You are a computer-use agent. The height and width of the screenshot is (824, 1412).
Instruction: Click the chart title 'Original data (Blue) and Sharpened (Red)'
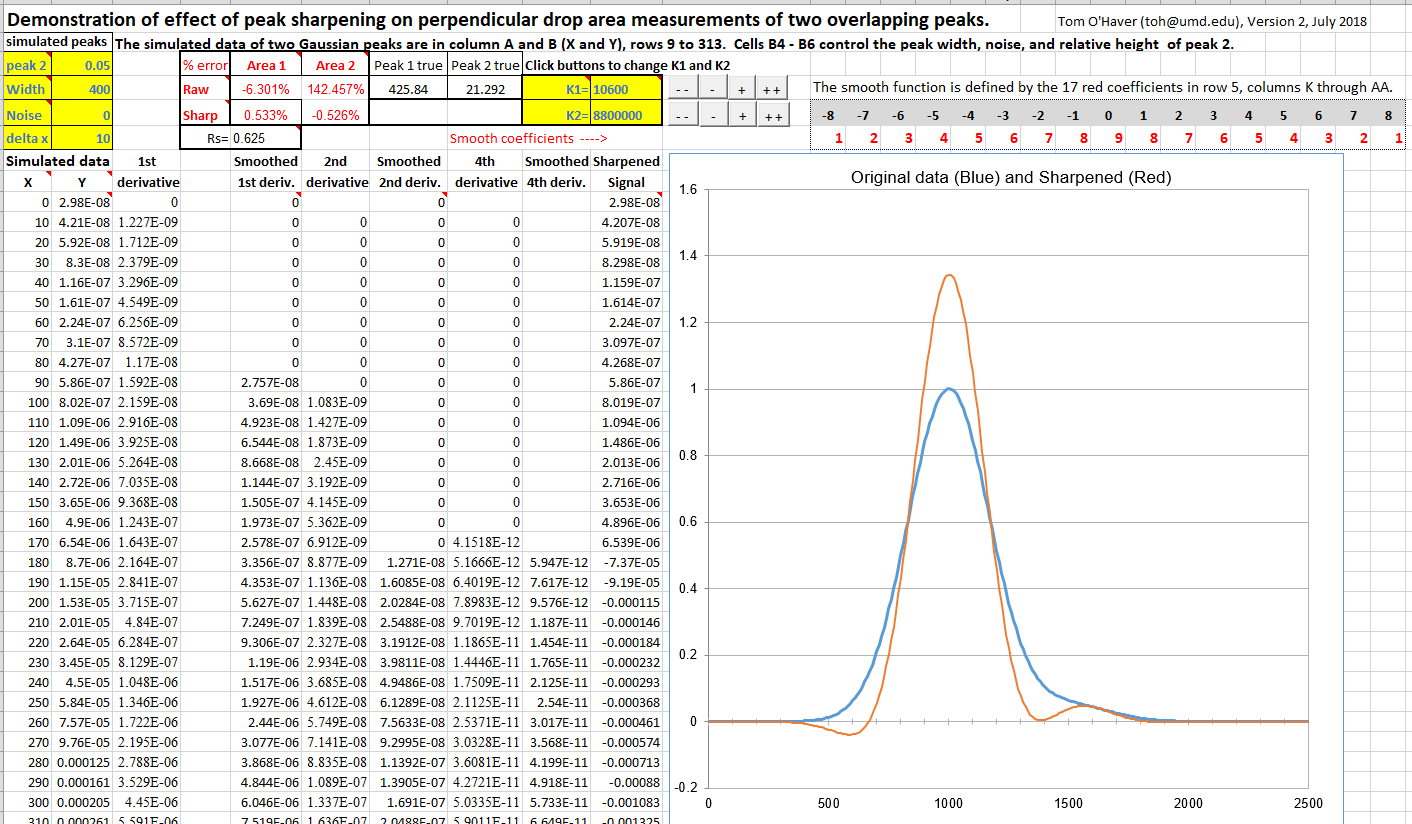point(1011,177)
